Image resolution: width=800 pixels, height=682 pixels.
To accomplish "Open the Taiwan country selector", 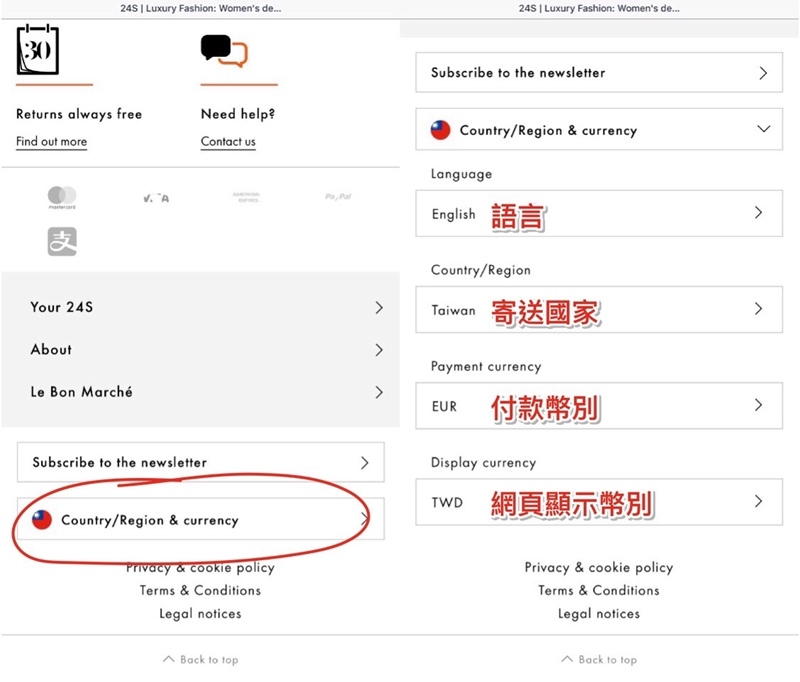I will click(599, 310).
